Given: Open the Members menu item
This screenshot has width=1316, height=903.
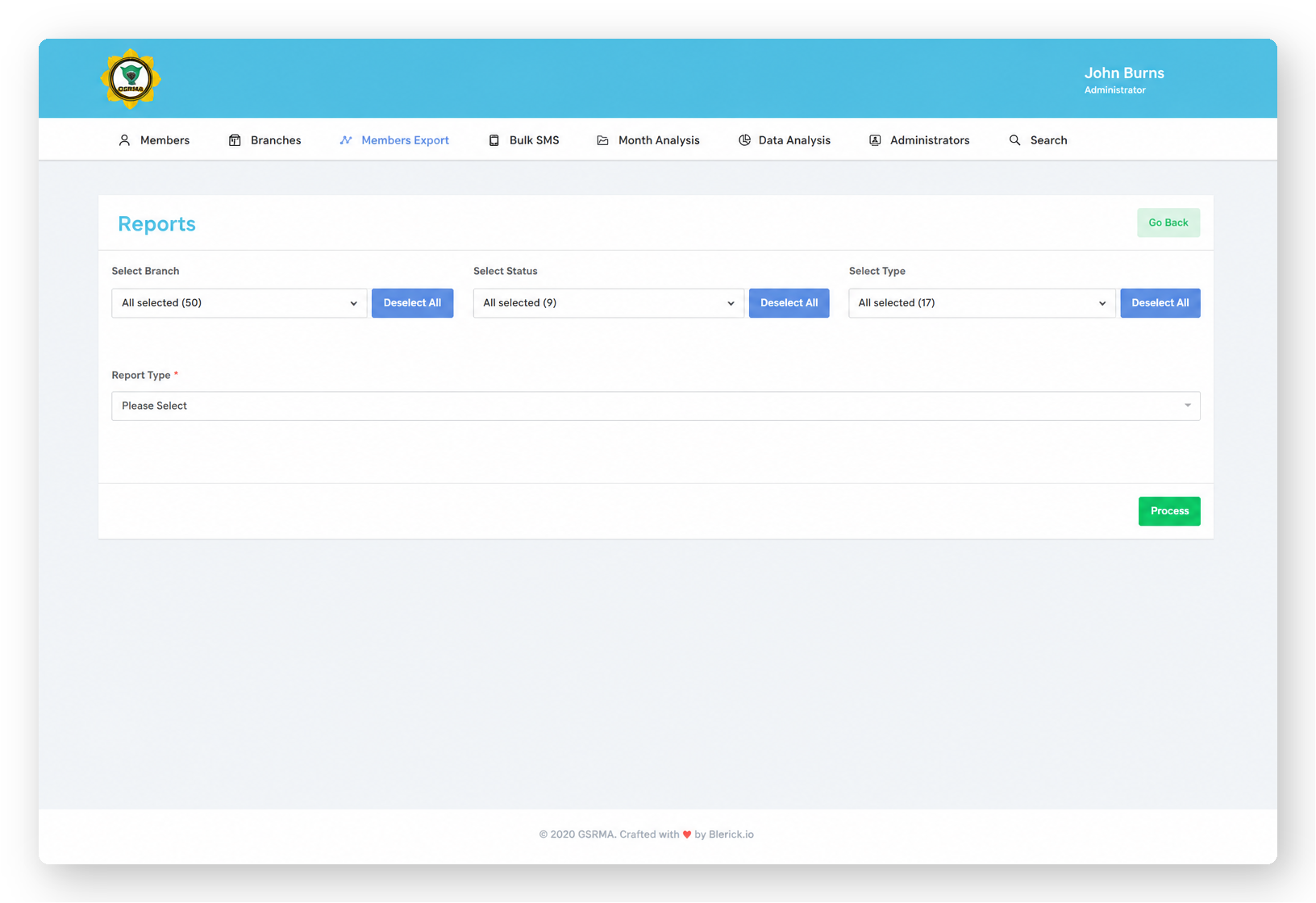Looking at the screenshot, I should [x=154, y=140].
